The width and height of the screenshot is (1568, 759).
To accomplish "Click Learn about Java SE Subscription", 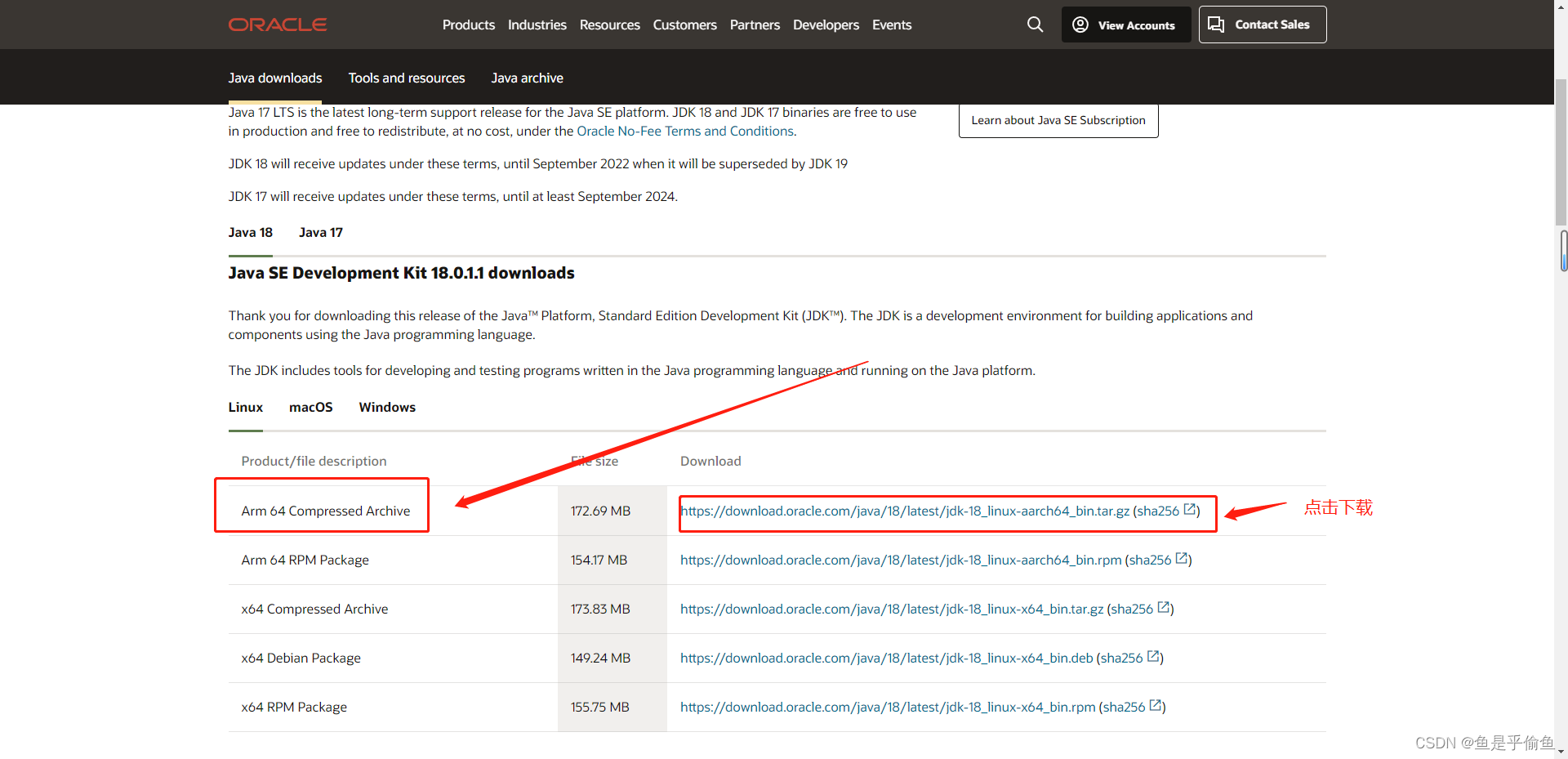I will (1058, 119).
